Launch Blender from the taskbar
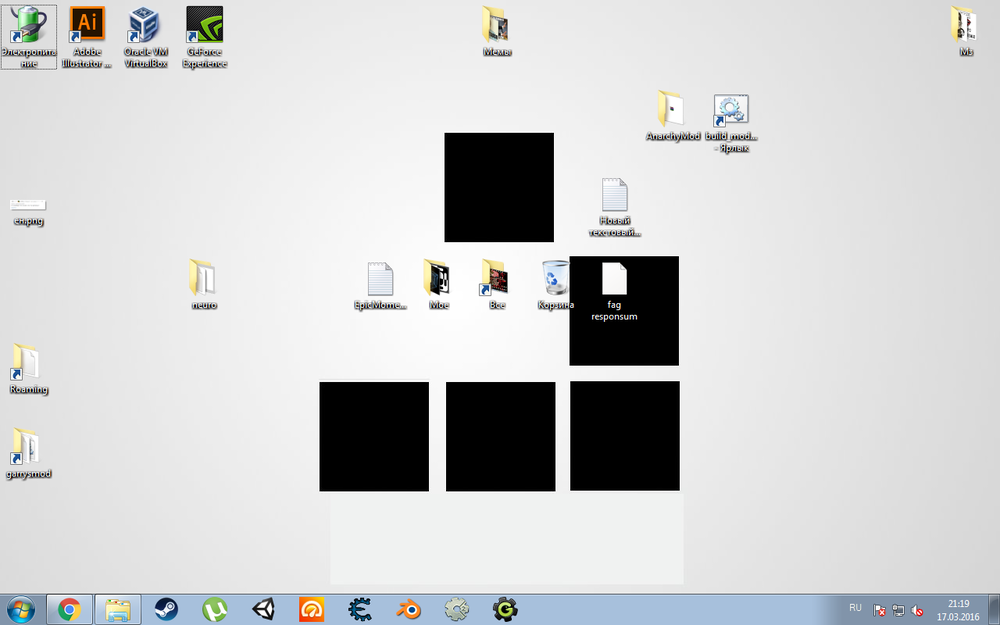Screen dimensions: 1000x625 click(x=408, y=609)
